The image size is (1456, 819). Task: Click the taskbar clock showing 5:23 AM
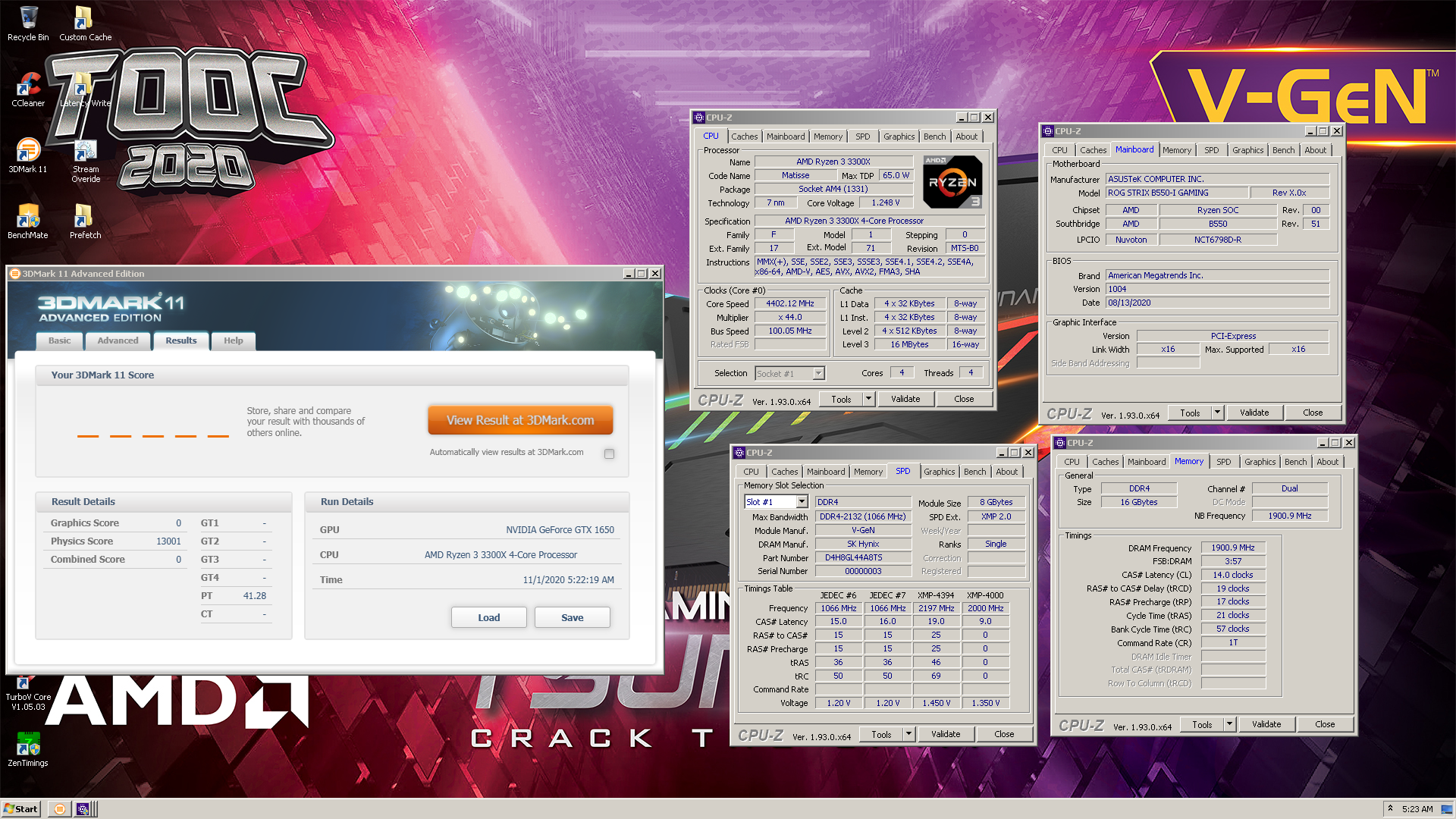pos(1417,809)
